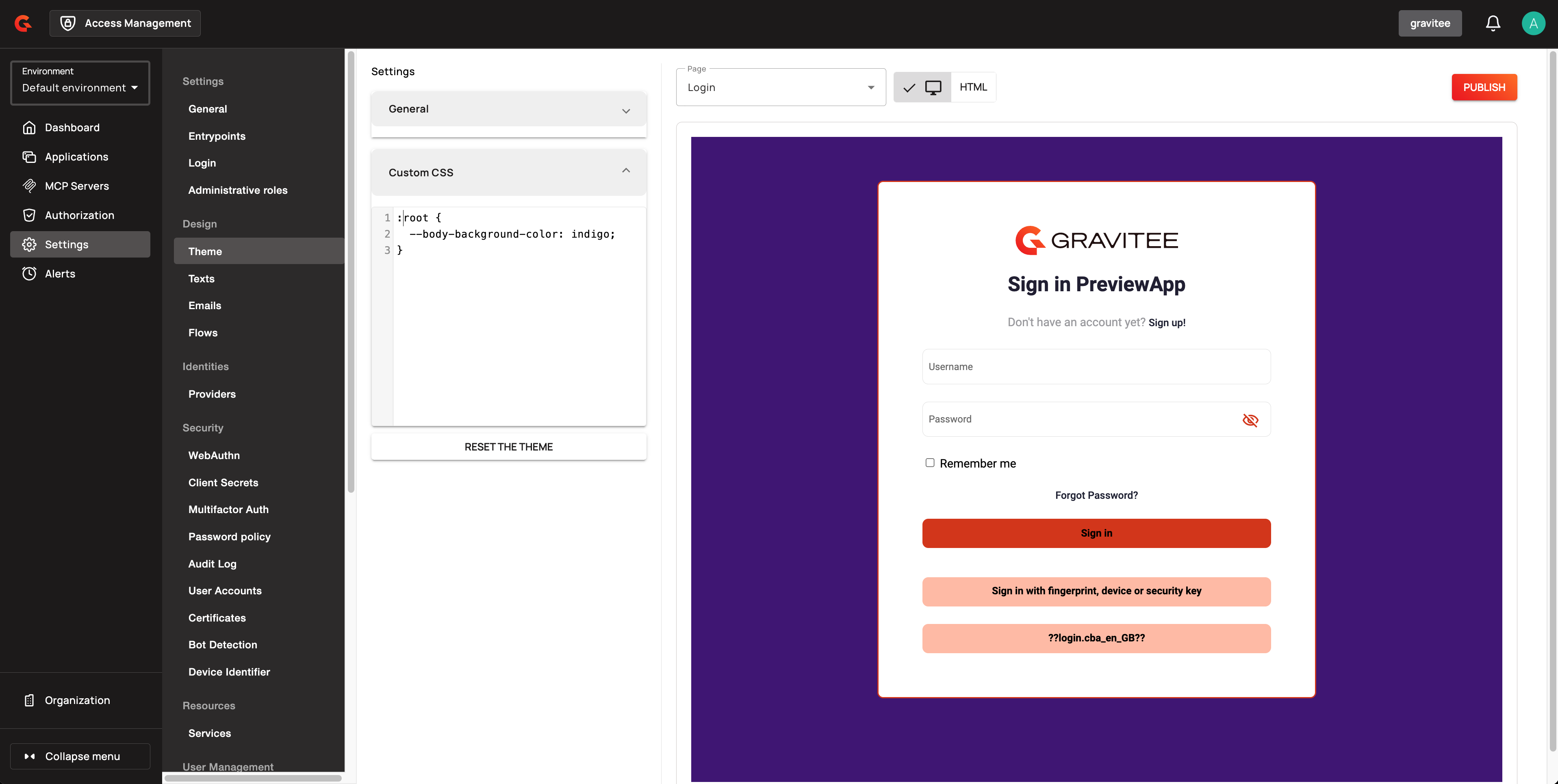
Task: Select Texts under Design menu
Action: click(201, 279)
